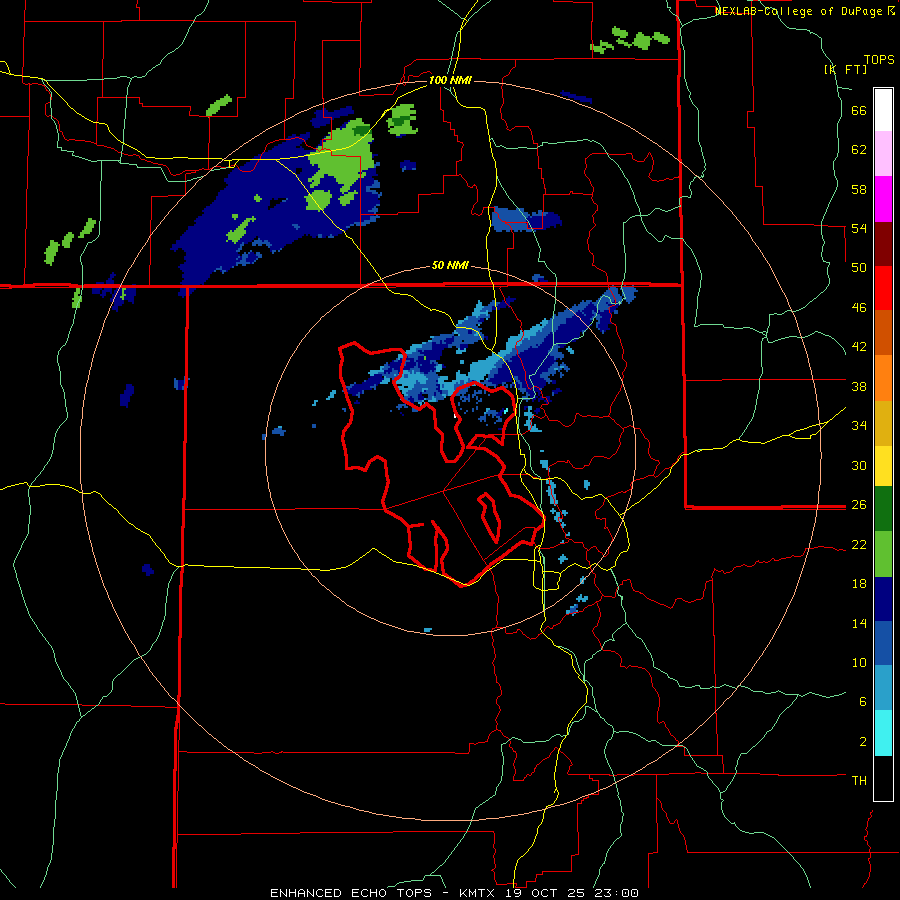
Task: Click the light pink swatch below 62
Action: coord(883,153)
